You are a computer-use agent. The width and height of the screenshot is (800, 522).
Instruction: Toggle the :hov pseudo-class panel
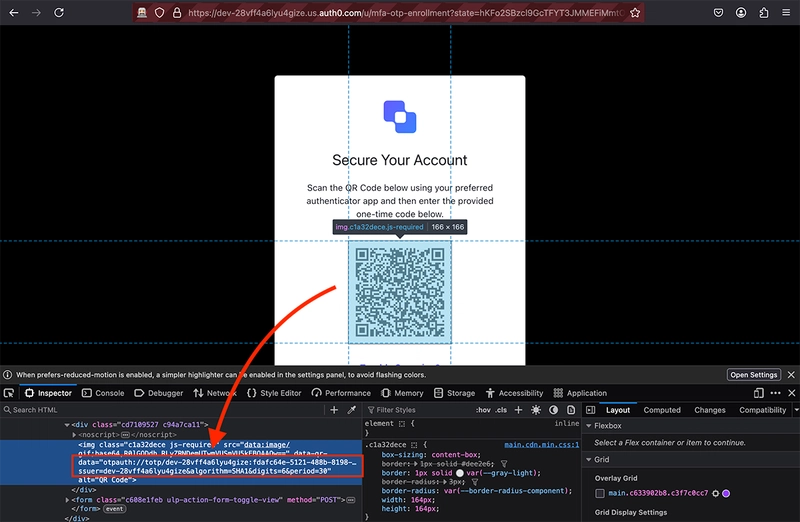click(483, 410)
